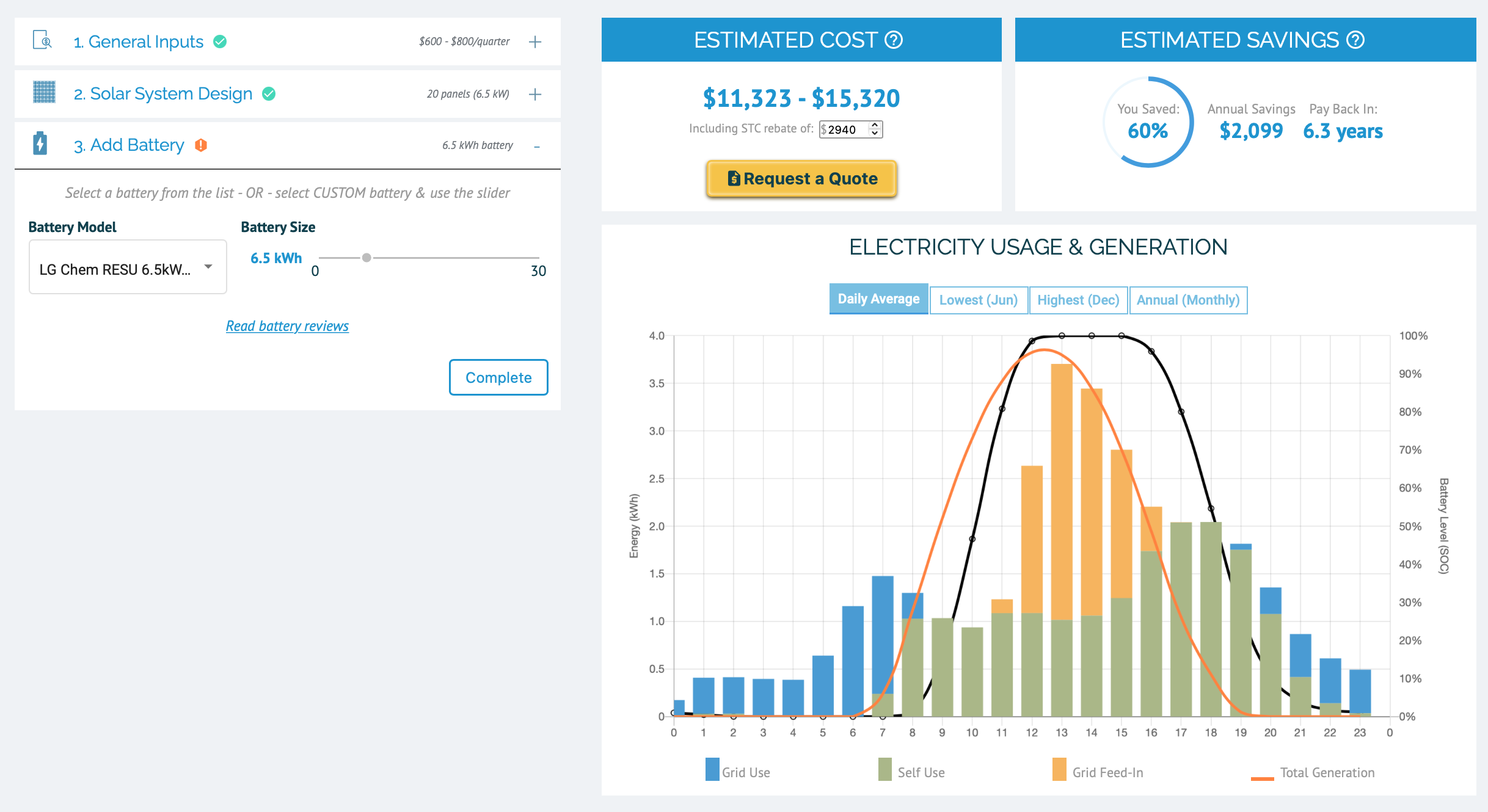
Task: Switch to Annual (Monthly) chart tab
Action: click(x=1188, y=300)
